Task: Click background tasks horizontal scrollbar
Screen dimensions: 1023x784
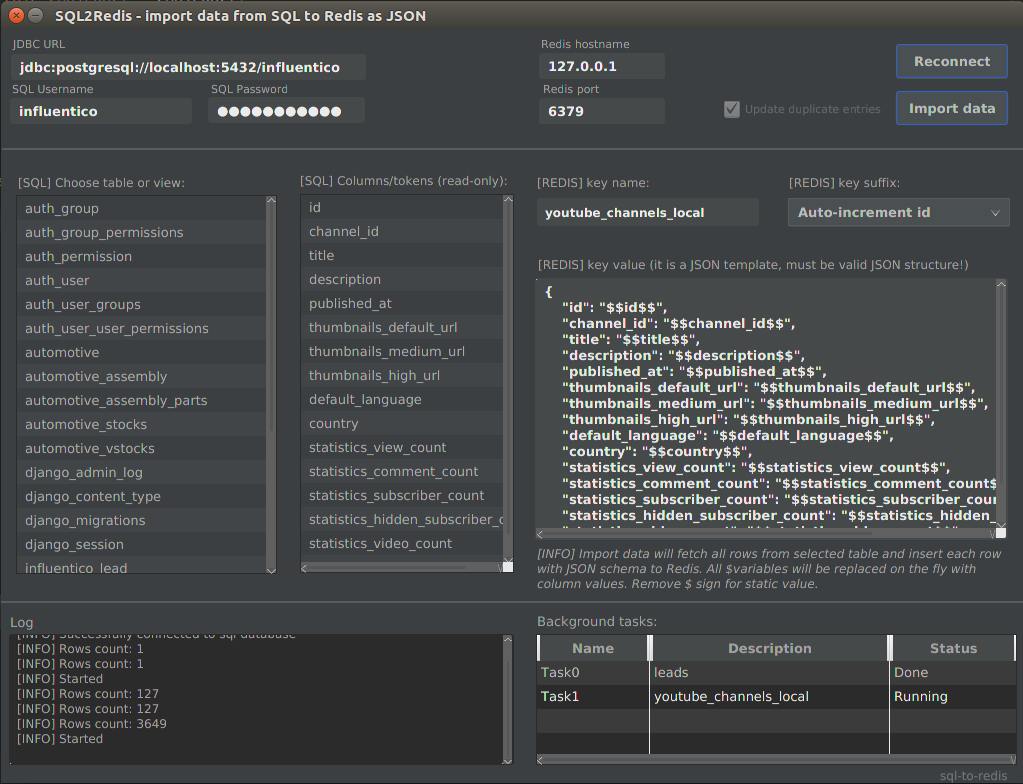Action: point(776,759)
